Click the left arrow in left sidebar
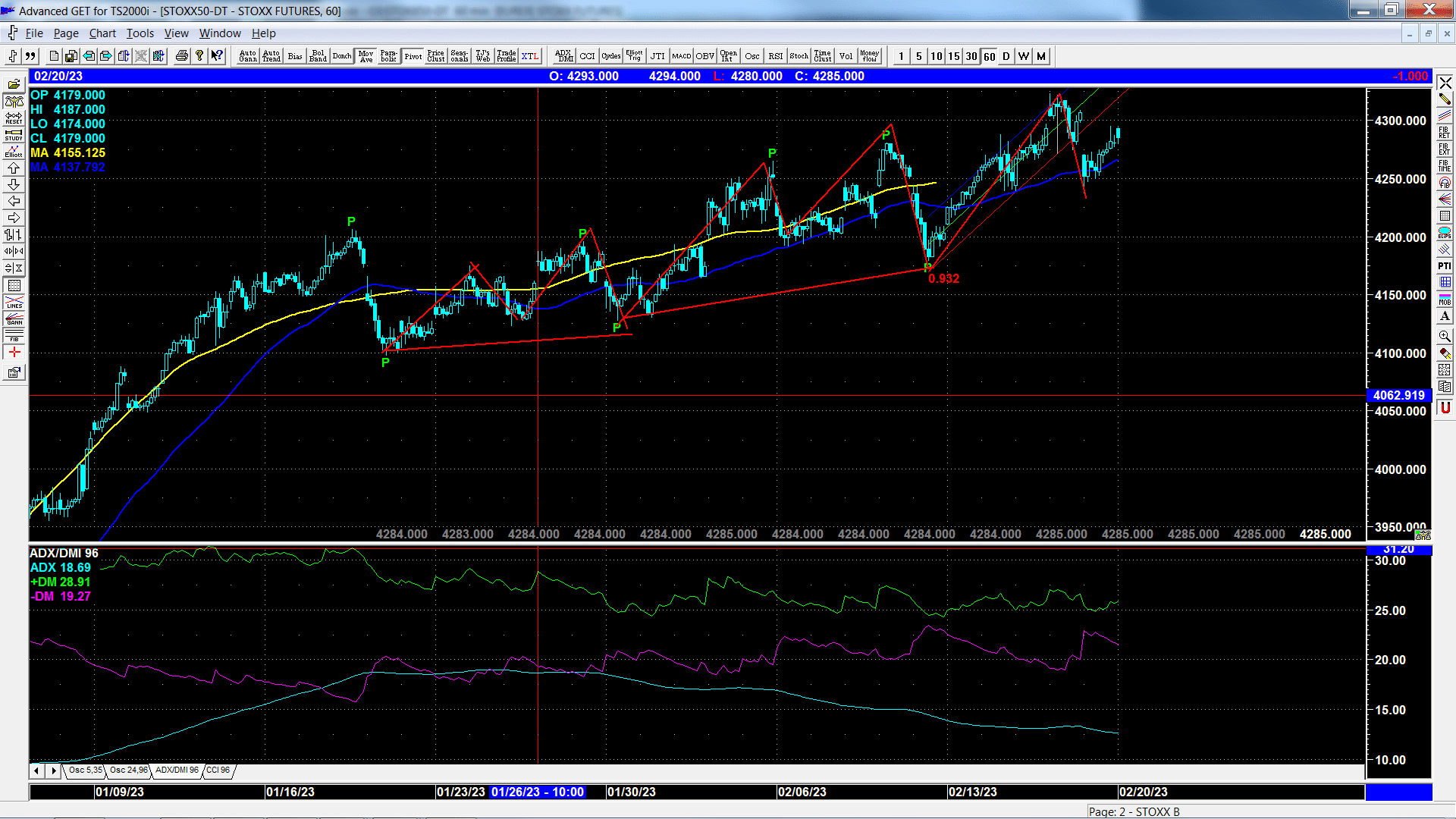Viewport: 1456px width, 819px height. tap(14, 201)
